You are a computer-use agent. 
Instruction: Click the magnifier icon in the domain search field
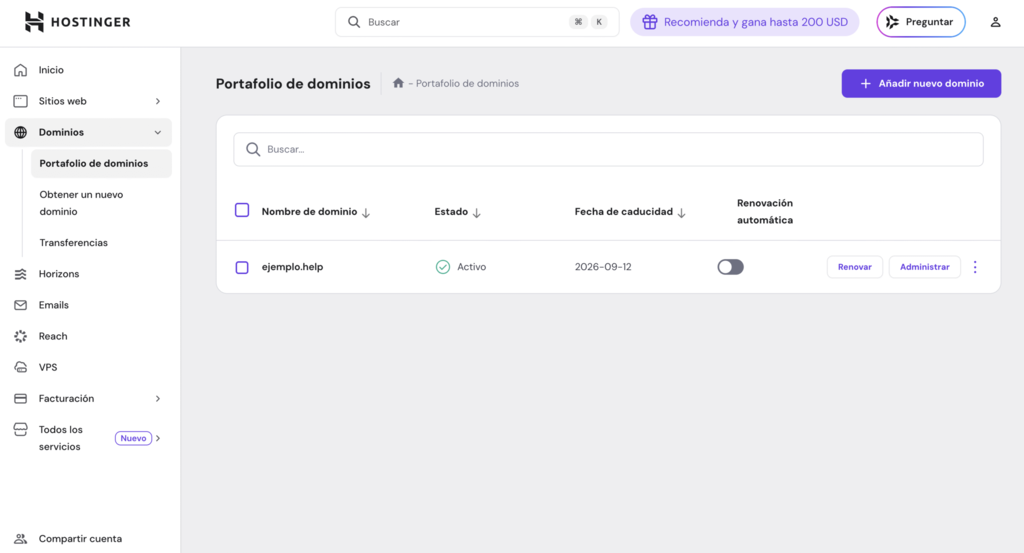click(253, 150)
